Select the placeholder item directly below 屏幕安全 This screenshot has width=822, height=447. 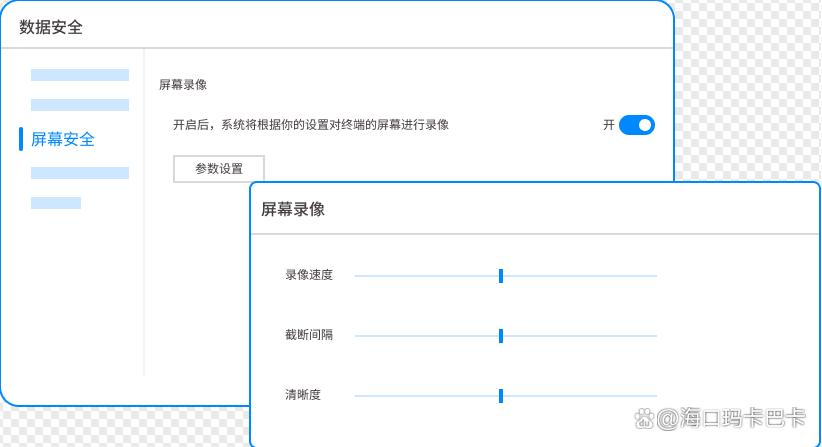(x=80, y=173)
